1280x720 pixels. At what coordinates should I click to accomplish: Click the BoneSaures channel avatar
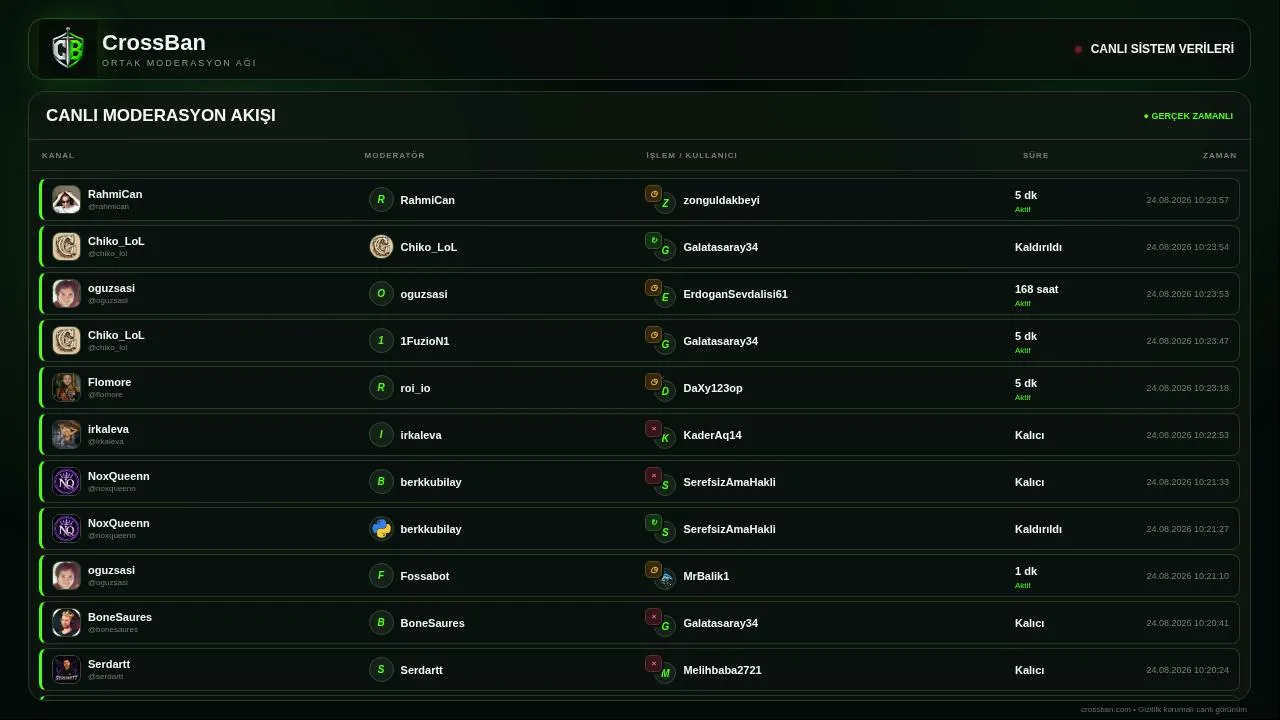(x=66, y=622)
